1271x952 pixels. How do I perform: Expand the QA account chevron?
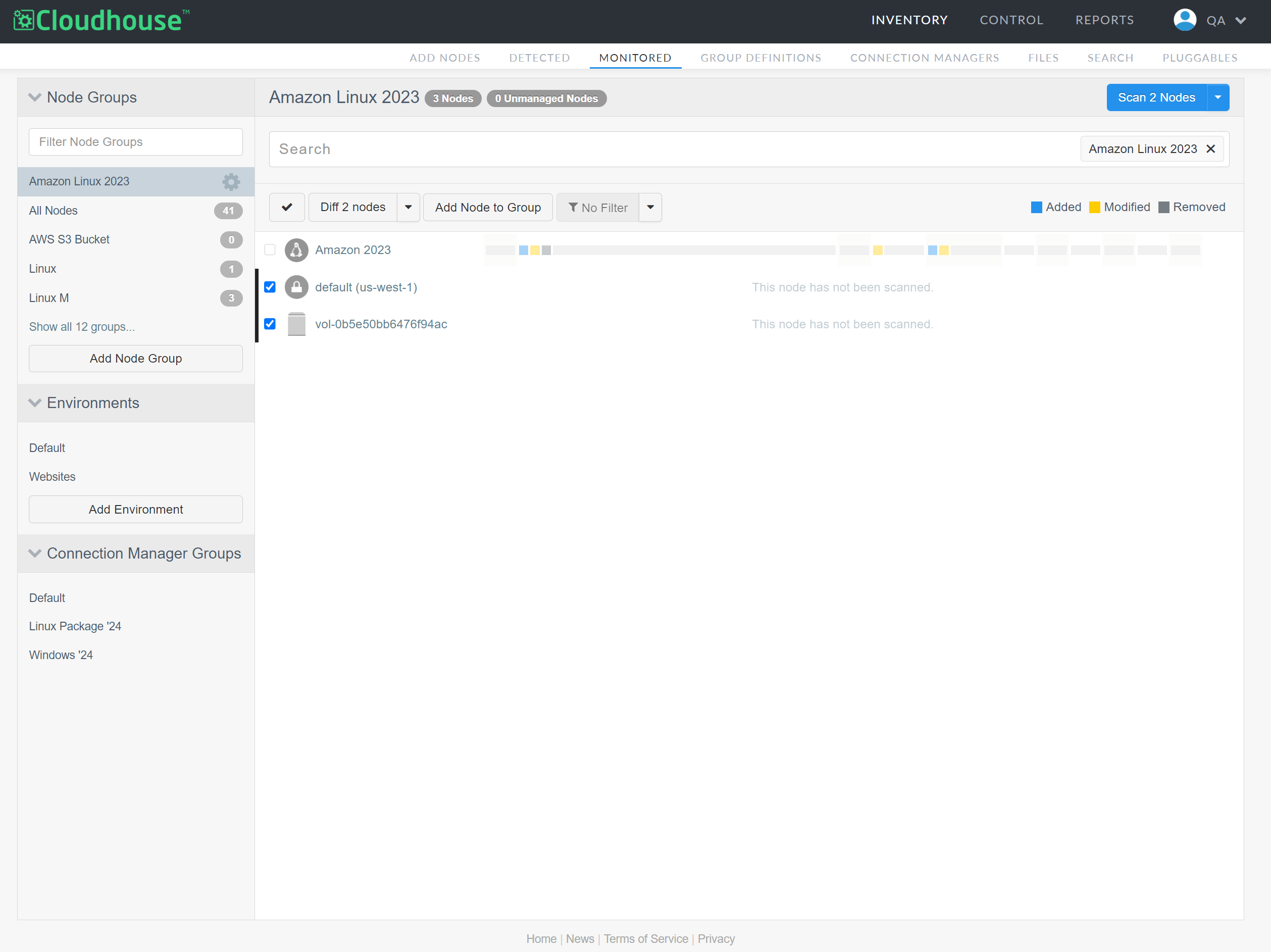tap(1241, 21)
